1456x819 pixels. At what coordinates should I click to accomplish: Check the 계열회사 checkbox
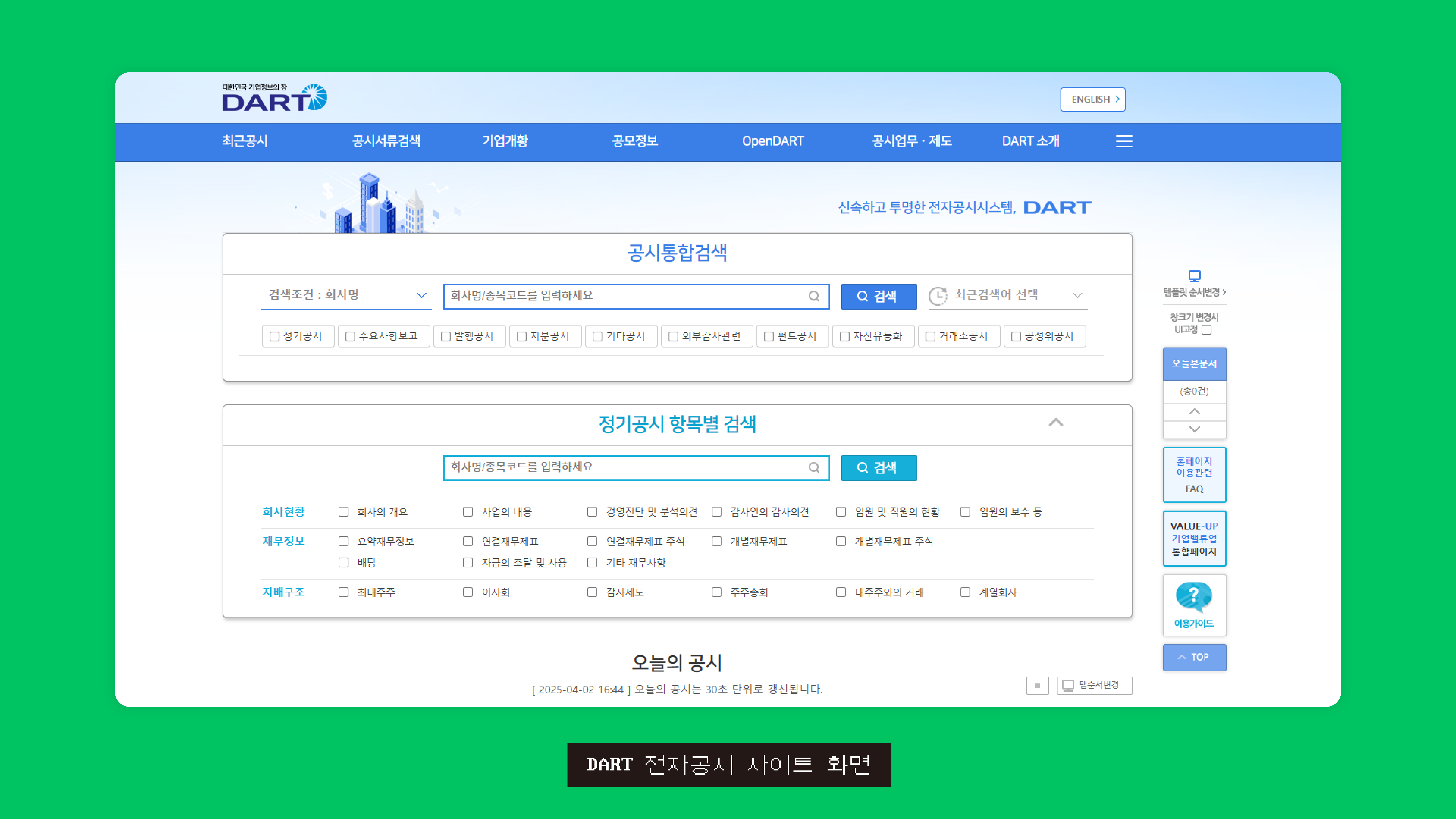(x=965, y=592)
